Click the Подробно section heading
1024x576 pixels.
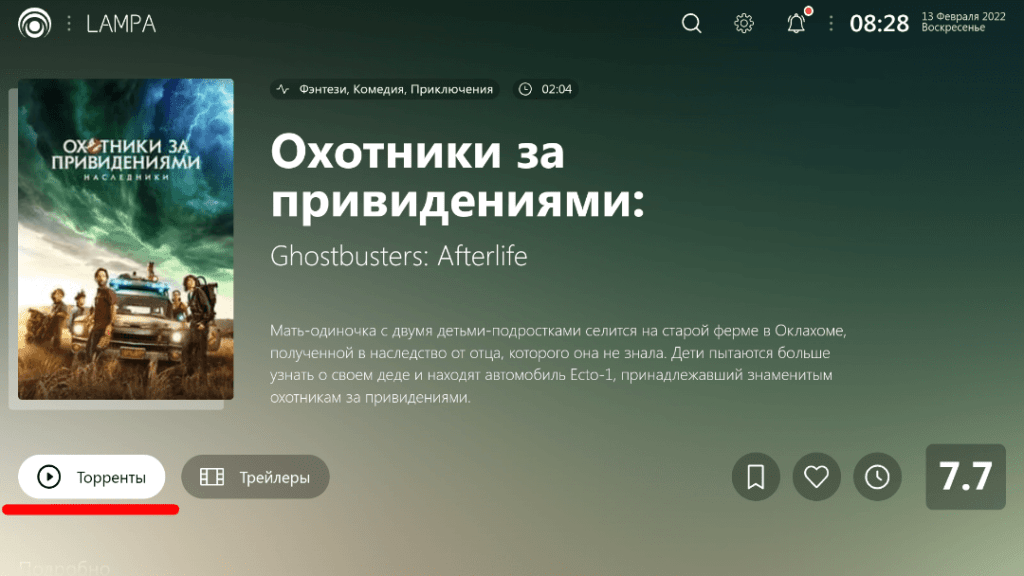pyautogui.click(x=64, y=567)
